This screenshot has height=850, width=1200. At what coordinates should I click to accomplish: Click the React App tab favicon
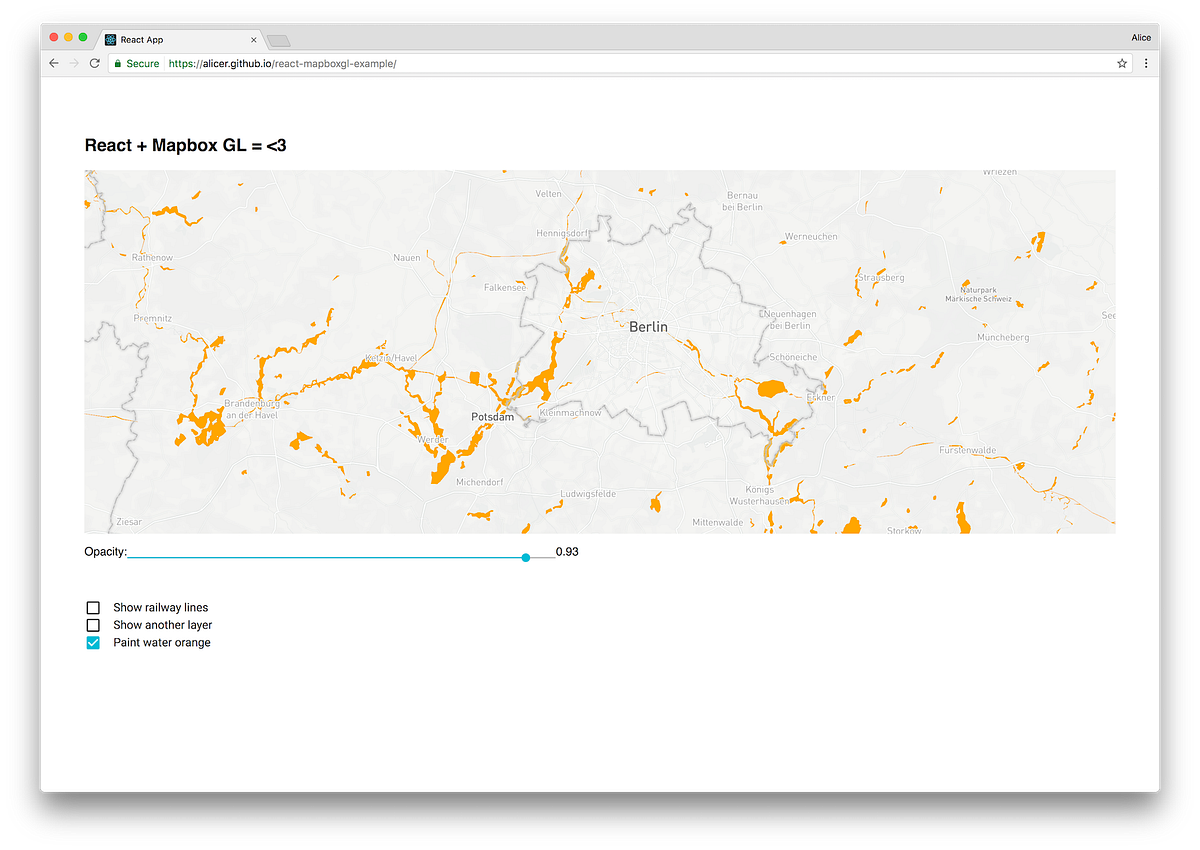click(x=109, y=39)
